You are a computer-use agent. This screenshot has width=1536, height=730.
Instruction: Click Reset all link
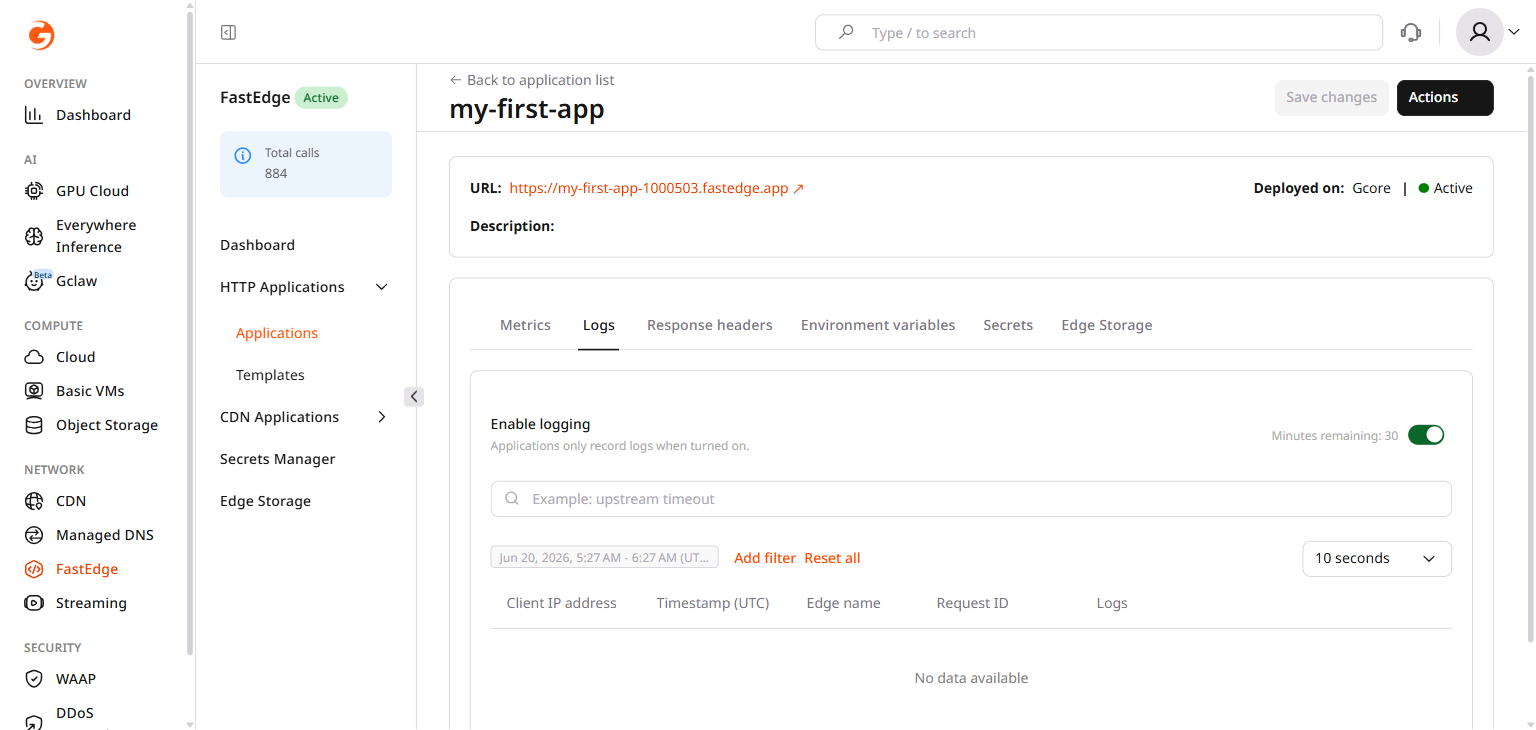832,558
